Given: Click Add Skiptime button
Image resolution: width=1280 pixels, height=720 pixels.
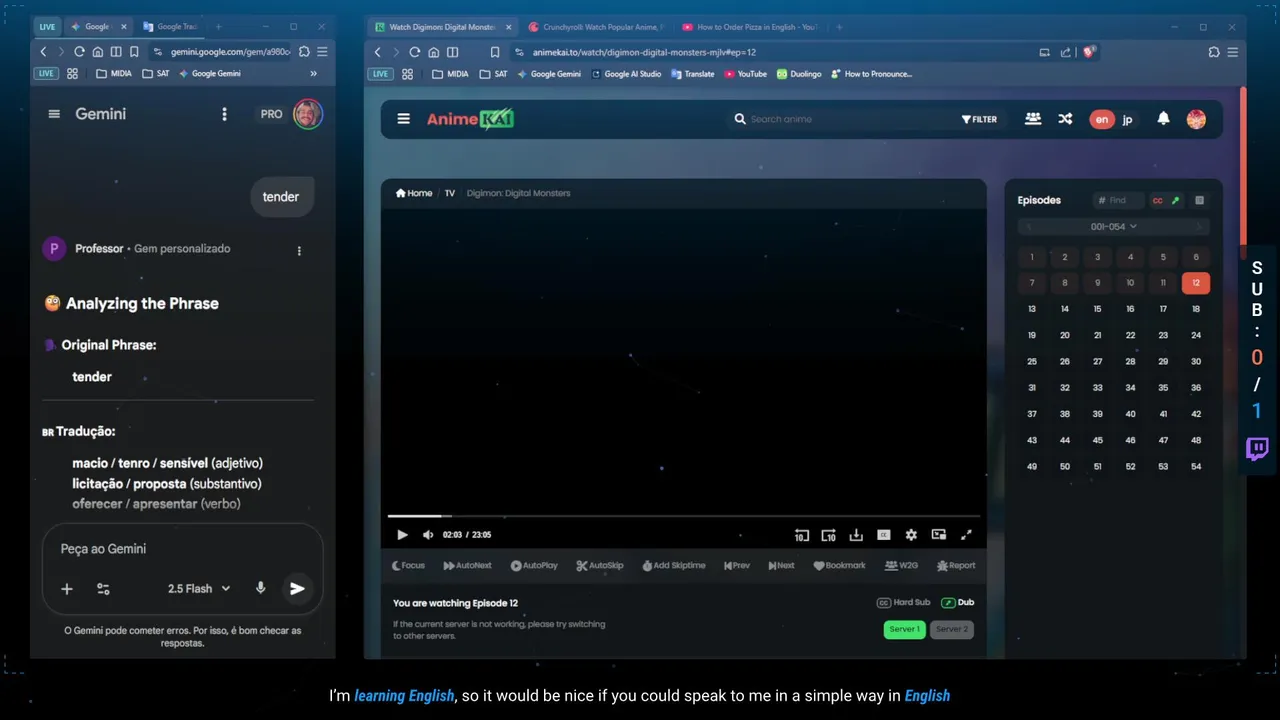Looking at the screenshot, I should (674, 566).
